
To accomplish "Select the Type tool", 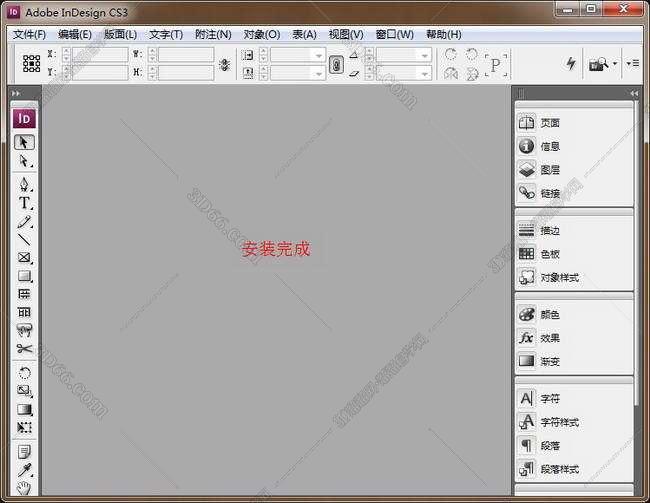I will click(x=25, y=203).
